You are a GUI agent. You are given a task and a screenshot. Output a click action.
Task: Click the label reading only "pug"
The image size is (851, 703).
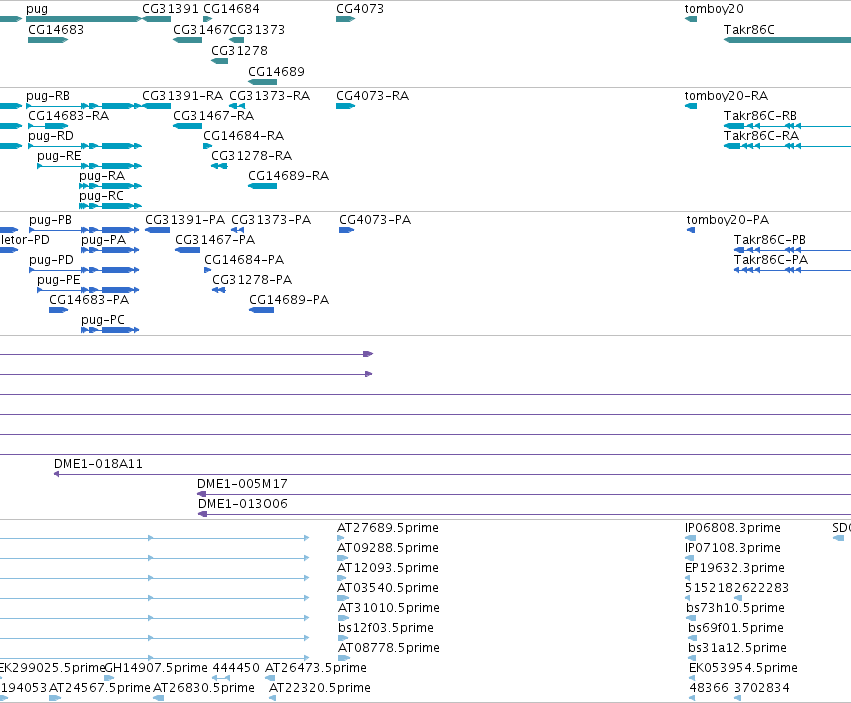tap(37, 9)
